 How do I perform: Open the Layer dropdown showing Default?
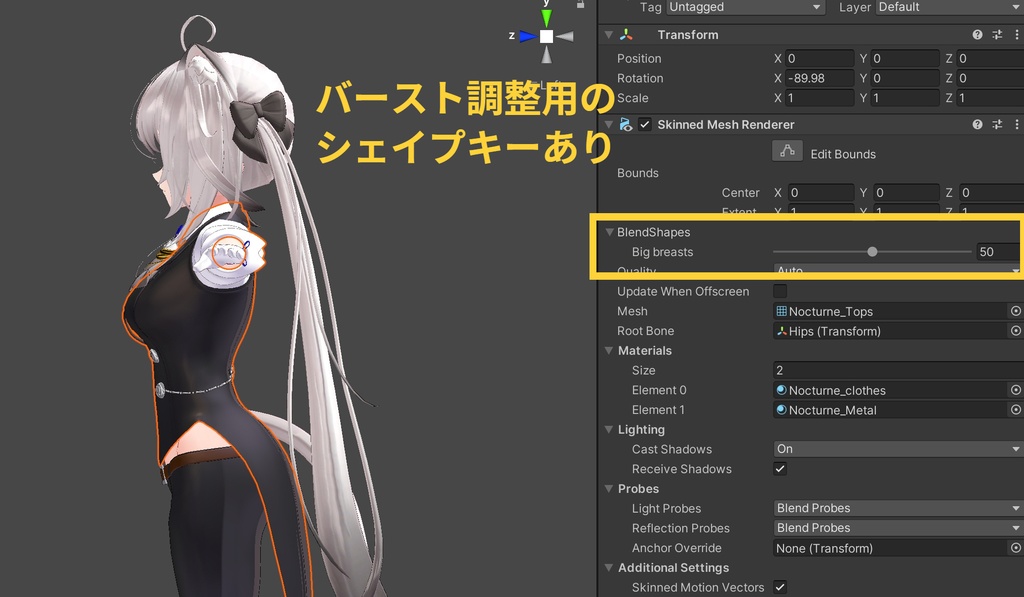coord(950,7)
